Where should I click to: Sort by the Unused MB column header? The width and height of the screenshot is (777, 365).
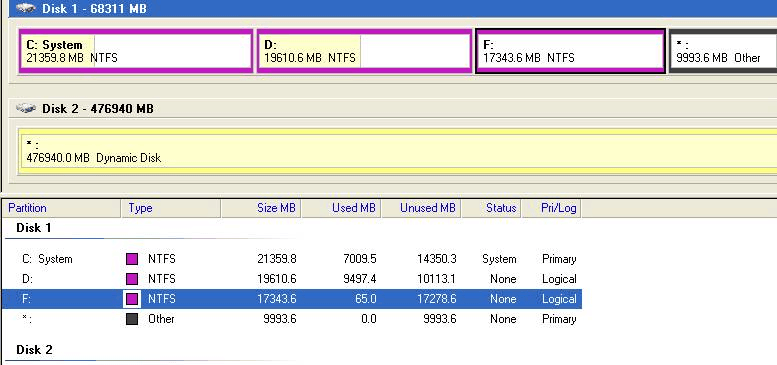pos(422,208)
